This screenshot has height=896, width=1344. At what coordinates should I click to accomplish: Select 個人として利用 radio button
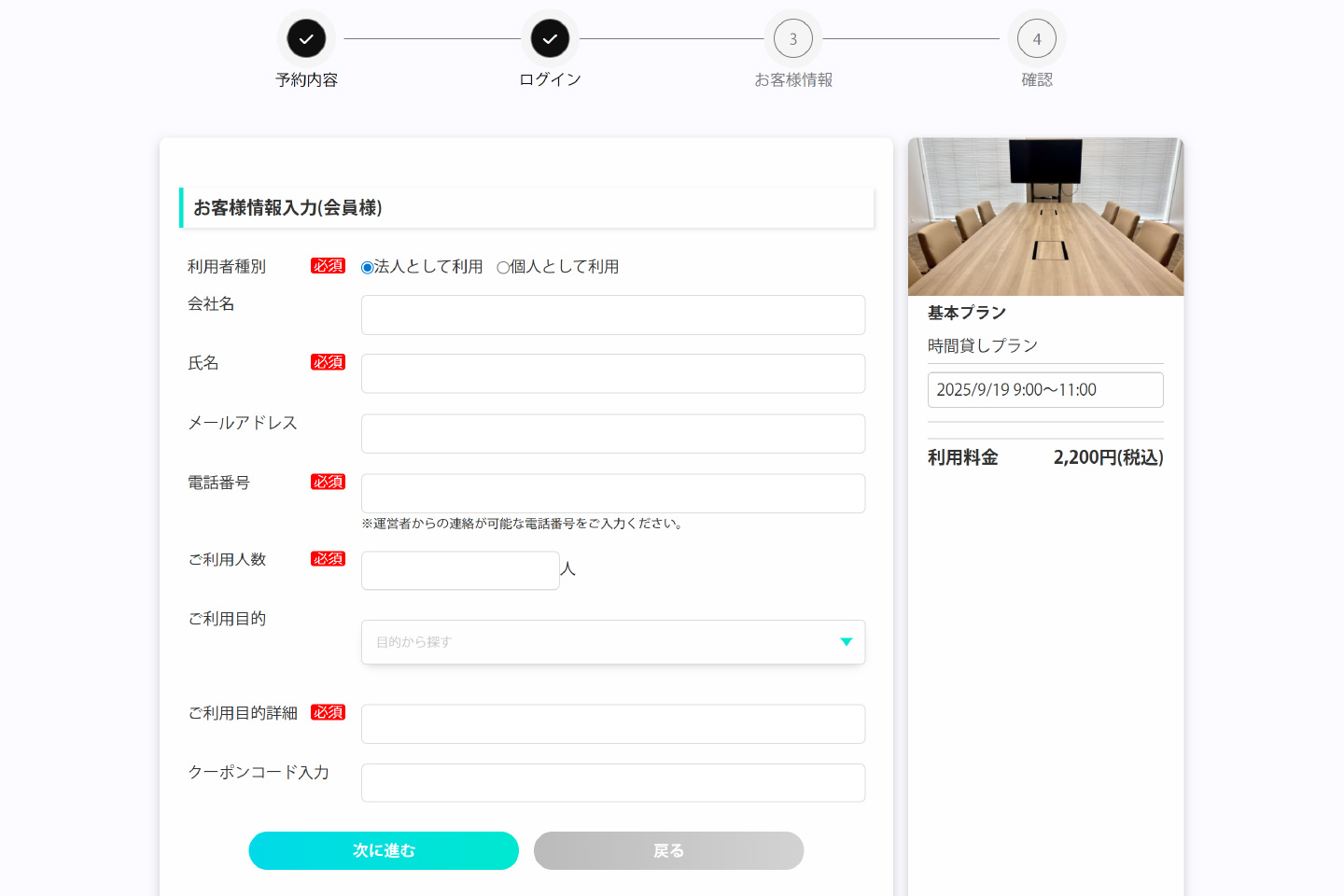(503, 268)
